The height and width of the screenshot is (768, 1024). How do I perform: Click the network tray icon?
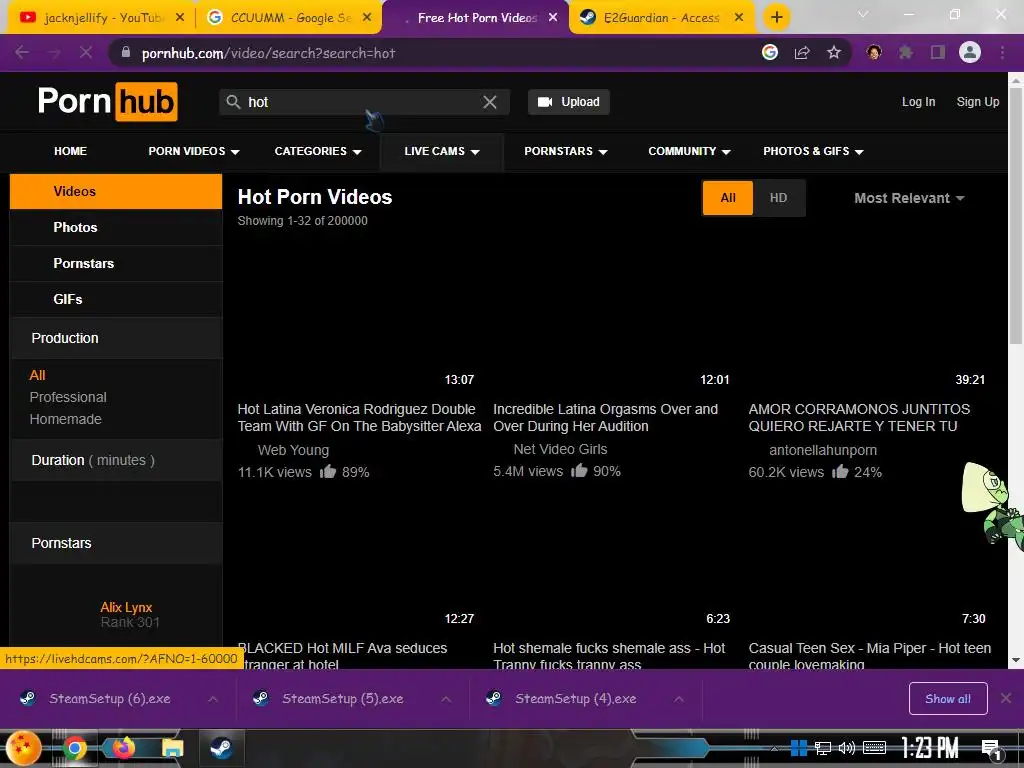823,748
